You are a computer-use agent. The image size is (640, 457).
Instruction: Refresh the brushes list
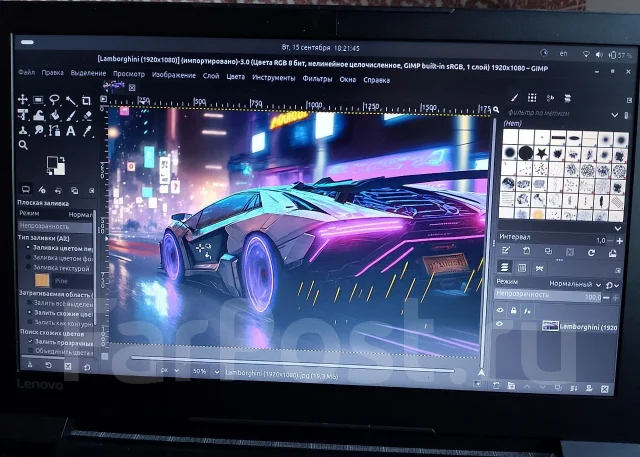(x=591, y=253)
